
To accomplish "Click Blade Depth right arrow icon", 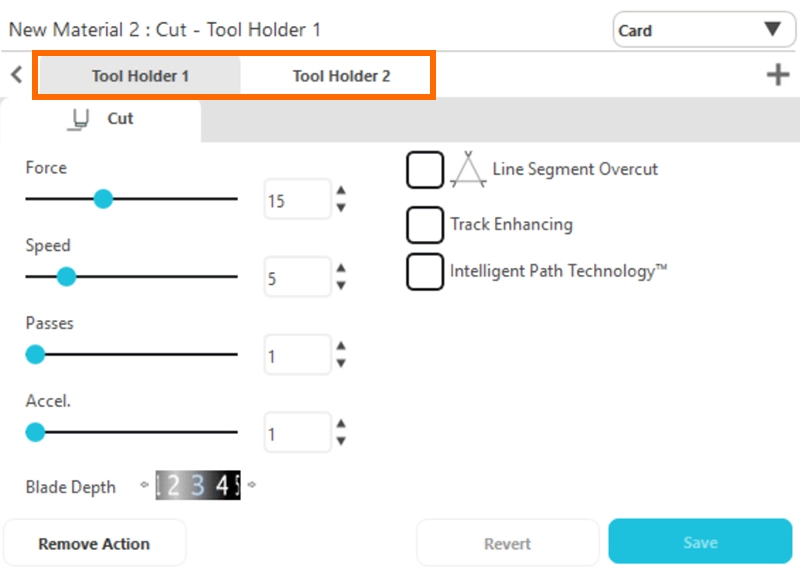I will tap(251, 485).
